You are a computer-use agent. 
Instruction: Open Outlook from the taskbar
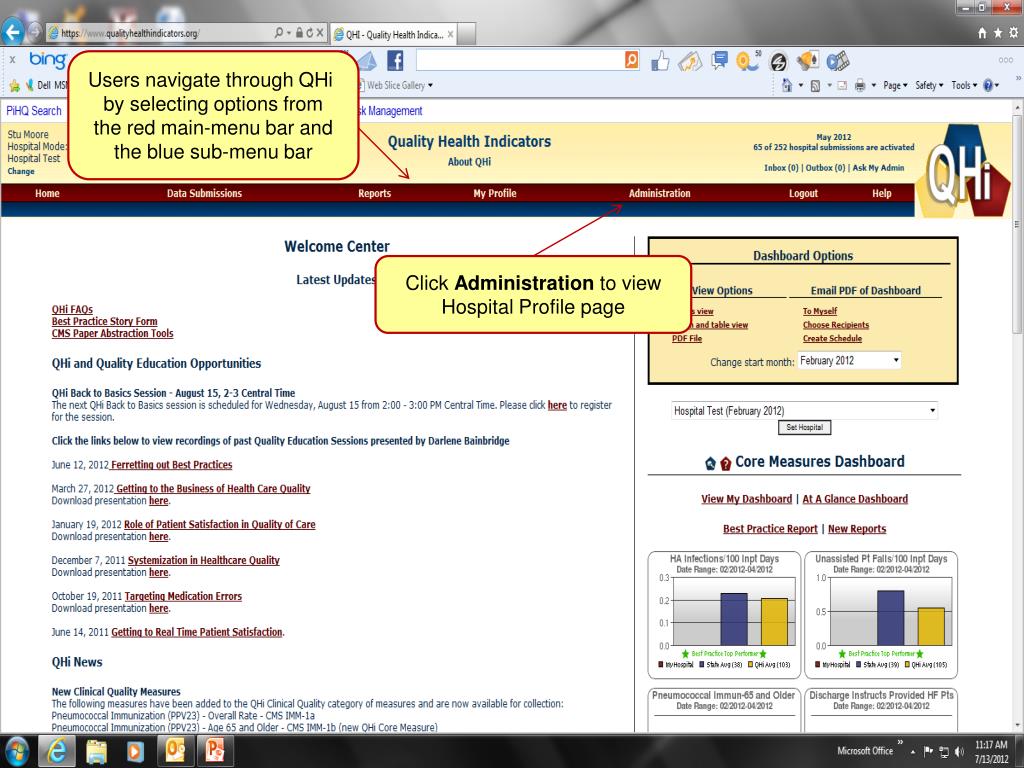tap(175, 751)
